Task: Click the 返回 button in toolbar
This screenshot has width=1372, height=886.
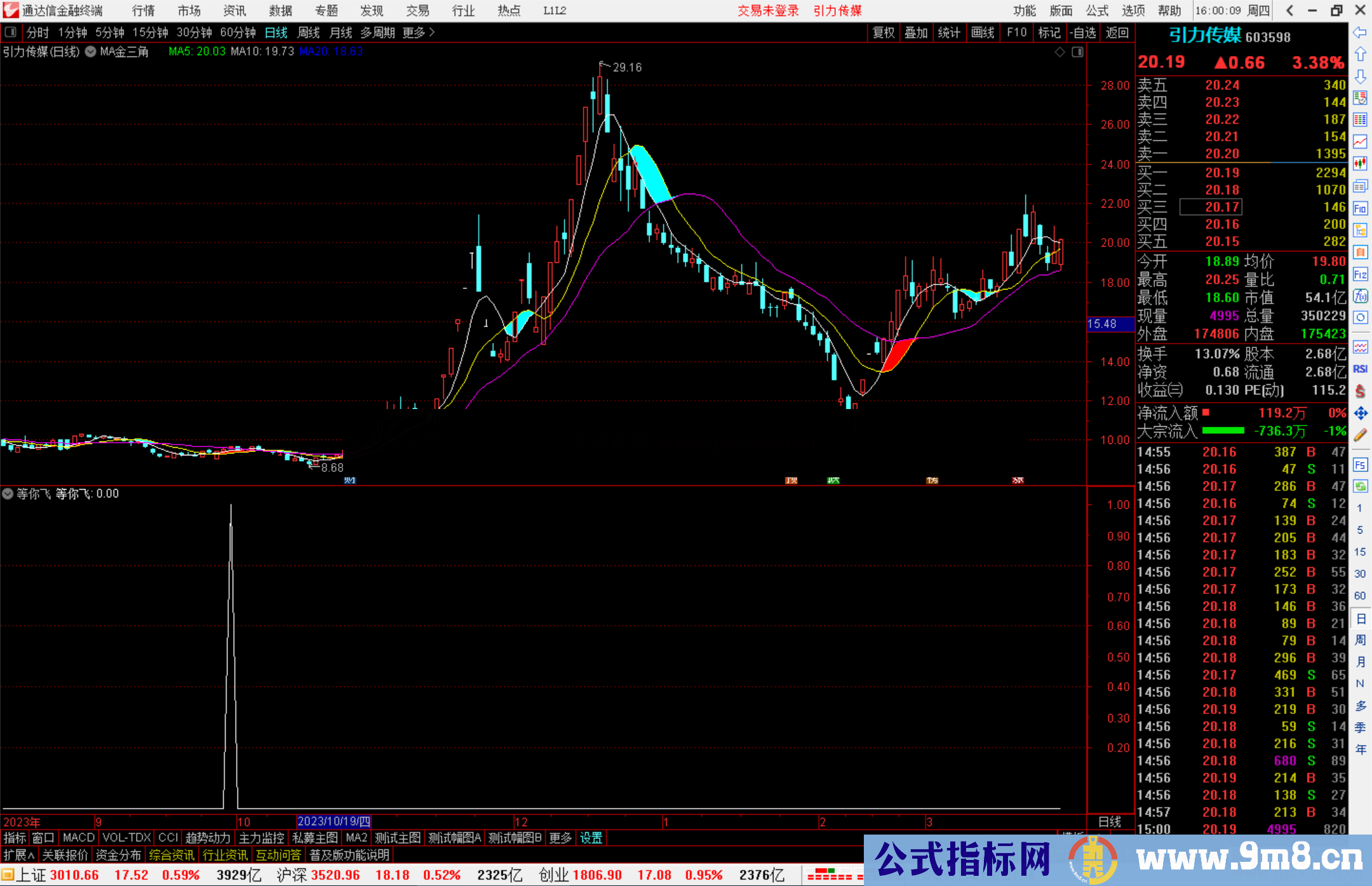Action: click(x=1117, y=32)
